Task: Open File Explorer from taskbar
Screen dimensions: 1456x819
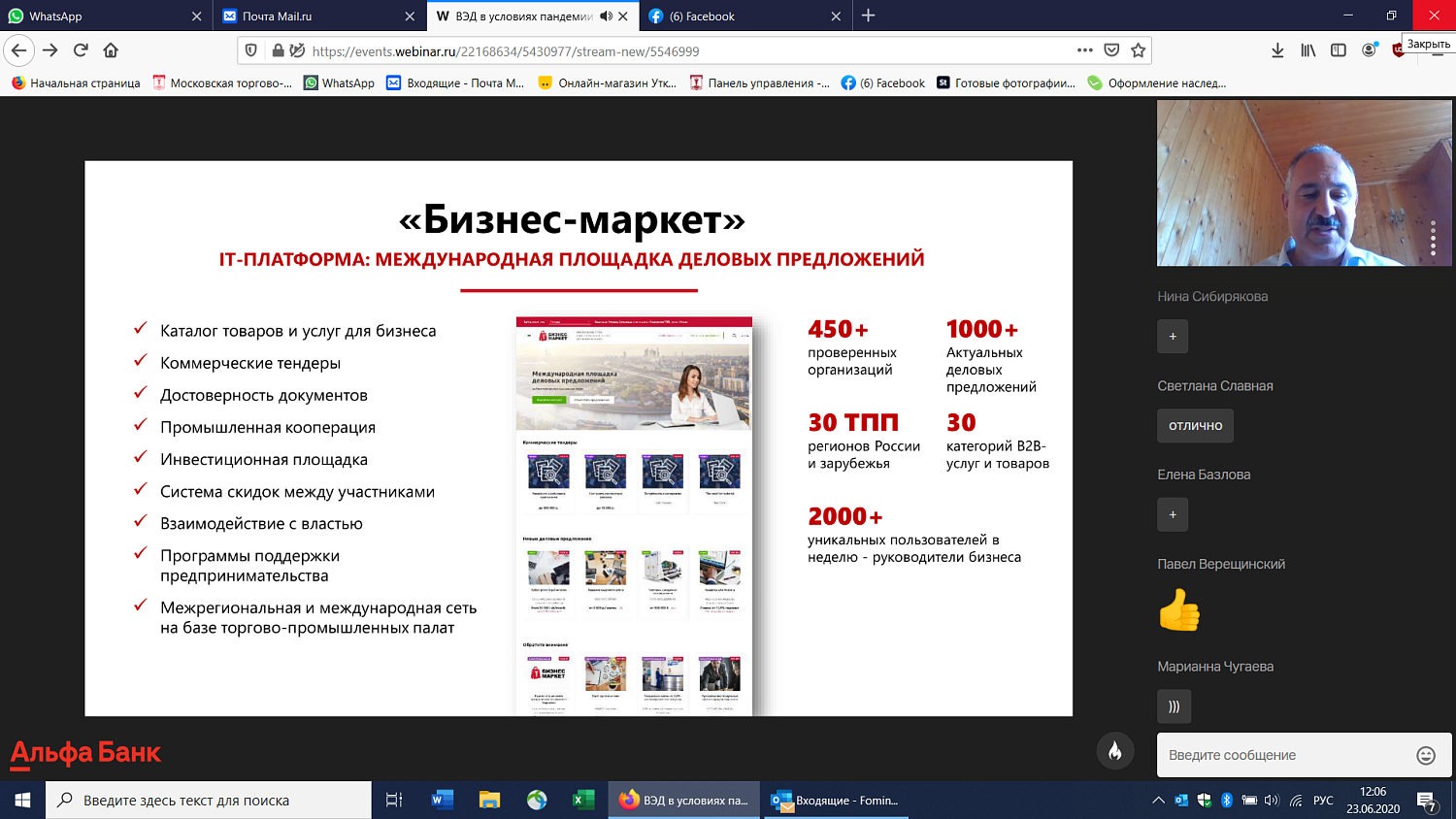Action: [x=489, y=800]
